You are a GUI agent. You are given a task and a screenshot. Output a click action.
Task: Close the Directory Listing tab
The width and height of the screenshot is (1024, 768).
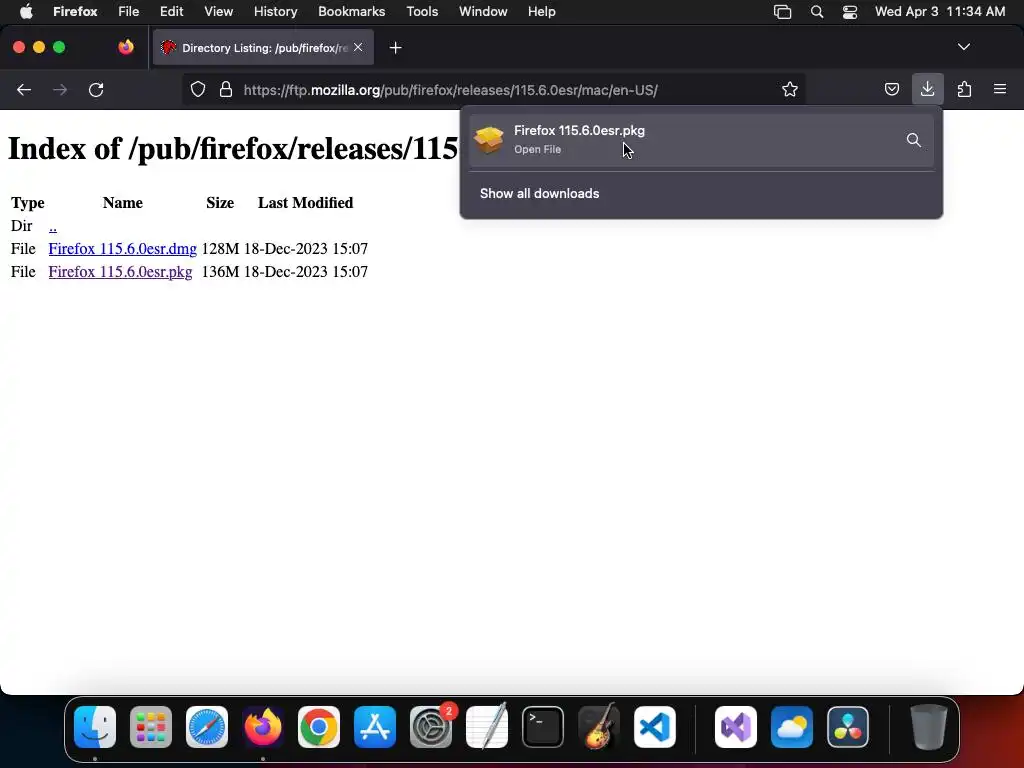(x=358, y=47)
